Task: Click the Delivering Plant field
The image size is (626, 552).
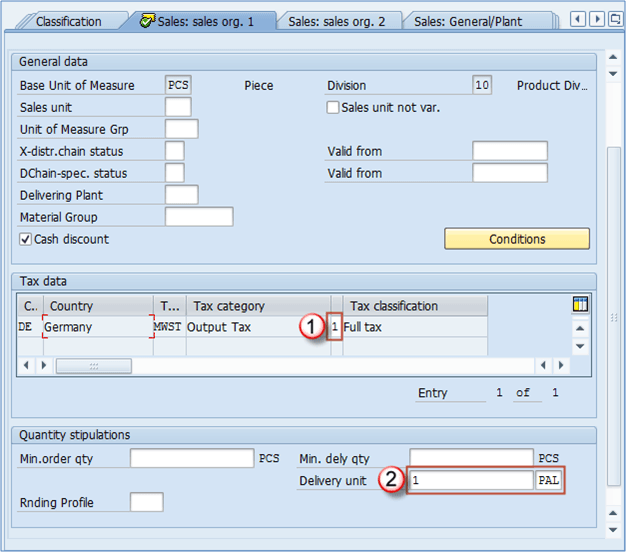Action: coord(181,195)
